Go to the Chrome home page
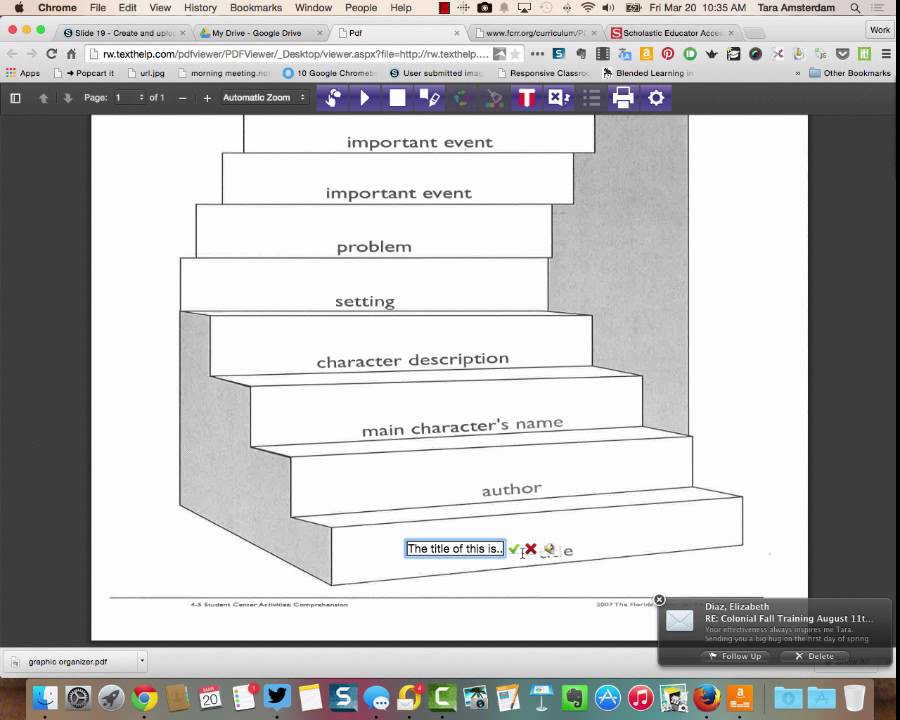 71,54
